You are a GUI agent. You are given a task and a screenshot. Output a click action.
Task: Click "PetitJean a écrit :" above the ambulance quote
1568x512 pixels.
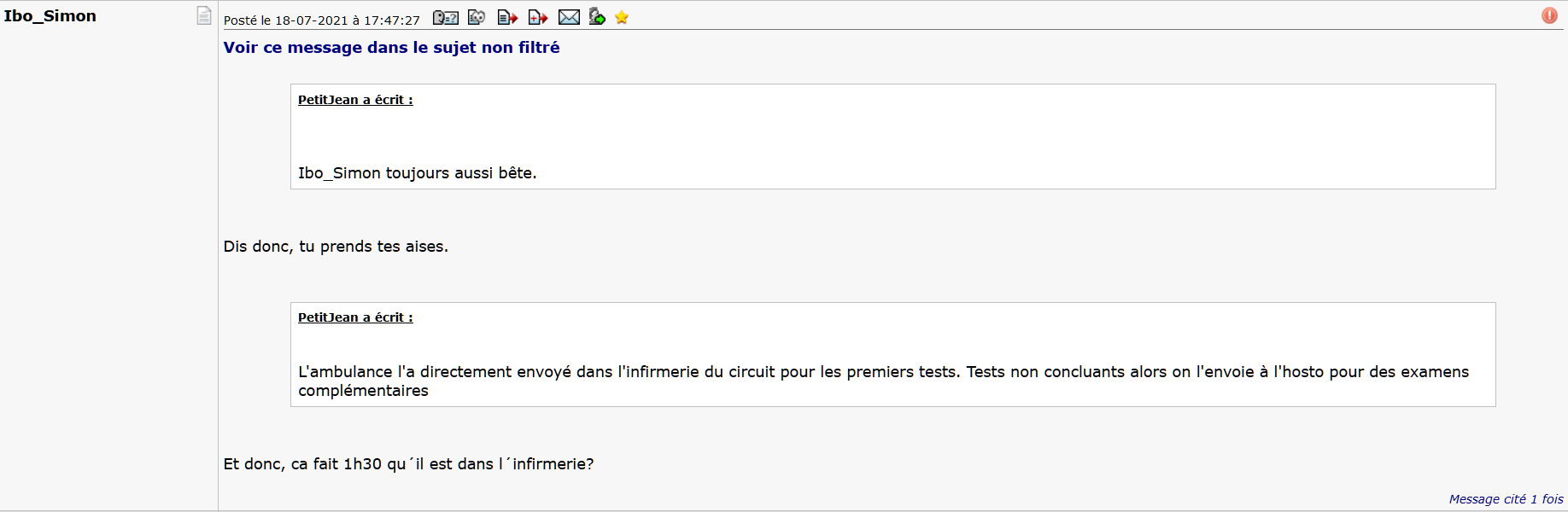355,317
